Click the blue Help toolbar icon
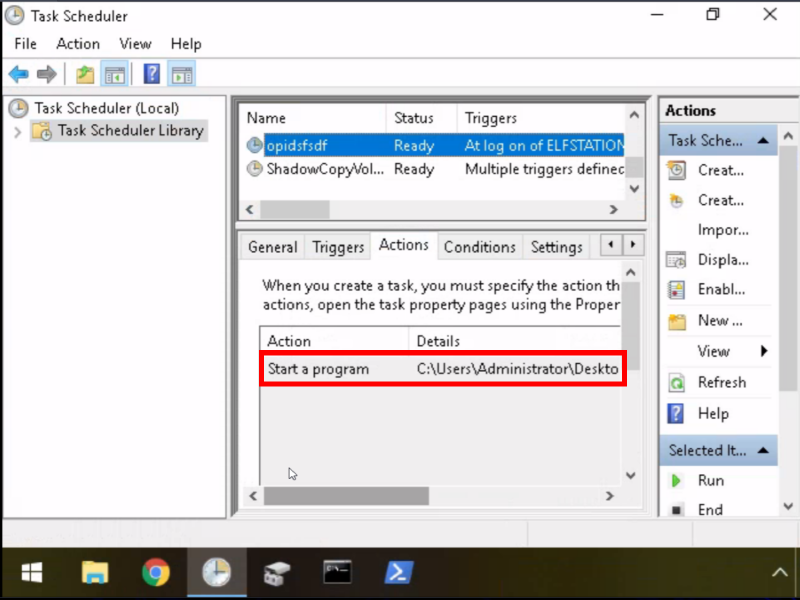800x600 pixels. (151, 74)
